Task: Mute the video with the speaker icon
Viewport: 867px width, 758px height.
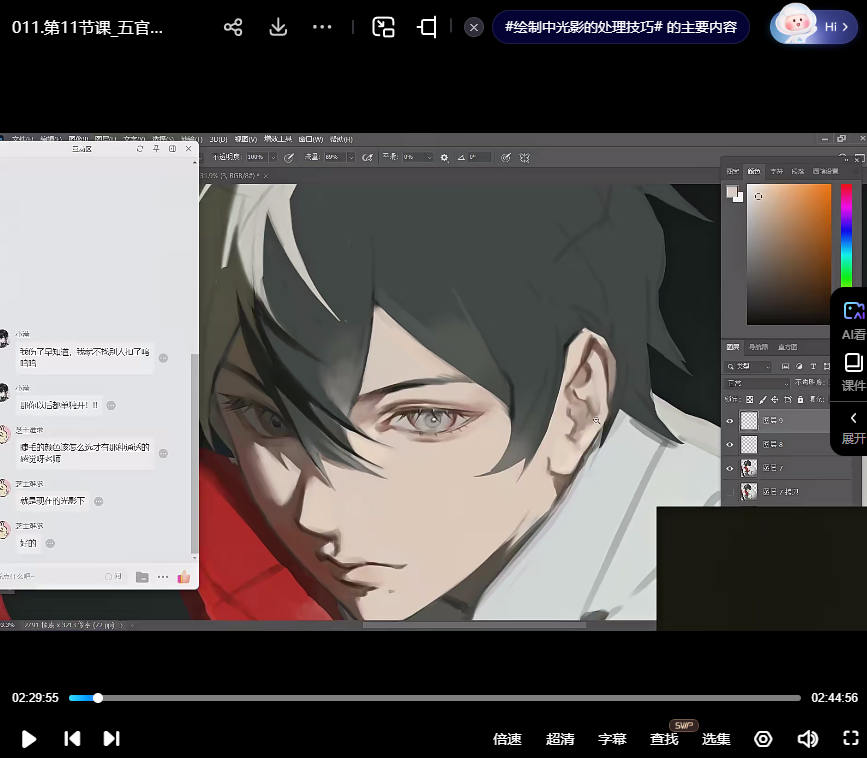Action: pyautogui.click(x=807, y=739)
